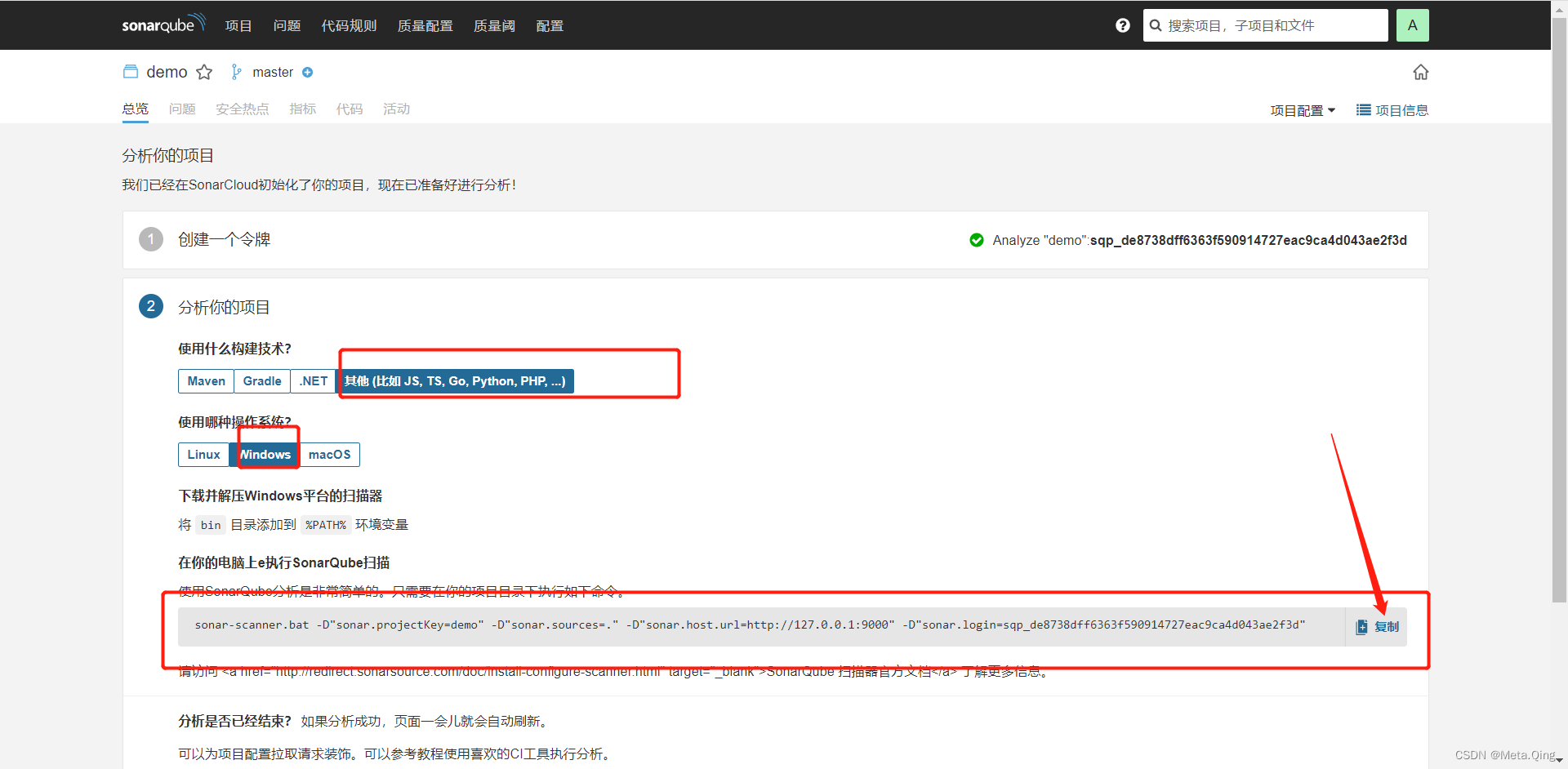Select 其他 (JS, TS, Go, Python, PHP) option

pos(455,381)
